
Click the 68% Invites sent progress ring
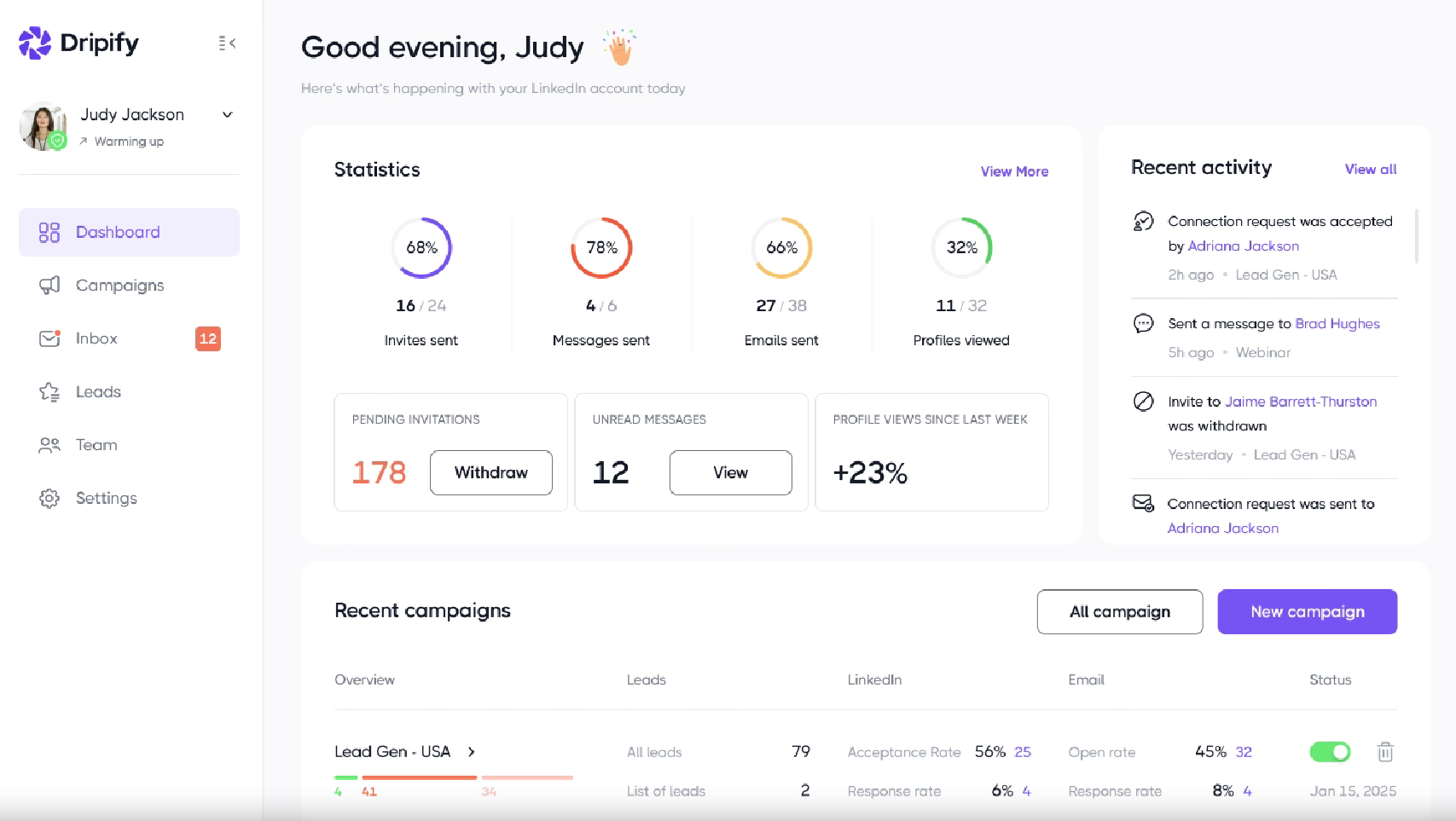421,248
